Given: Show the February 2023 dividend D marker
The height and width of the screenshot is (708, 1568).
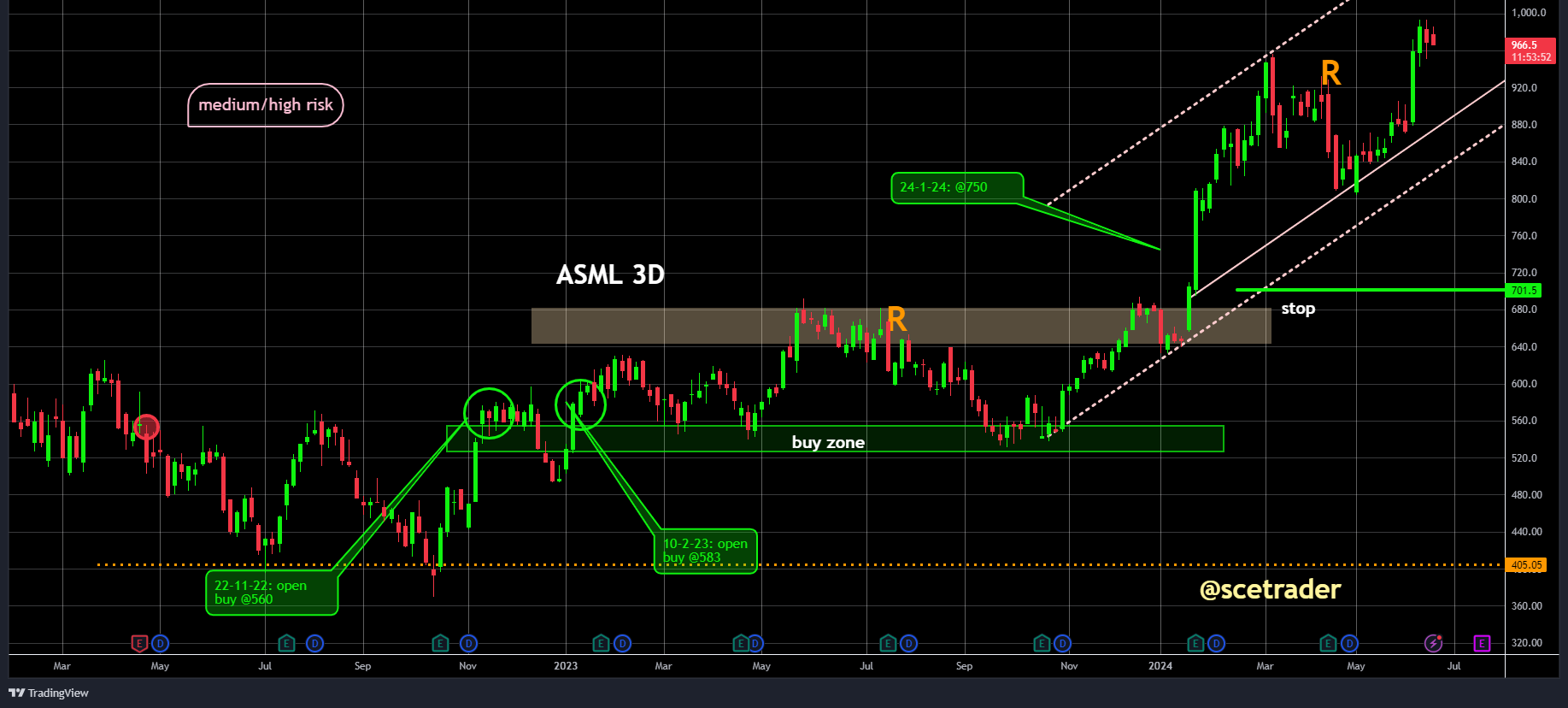Looking at the screenshot, I should click(622, 643).
